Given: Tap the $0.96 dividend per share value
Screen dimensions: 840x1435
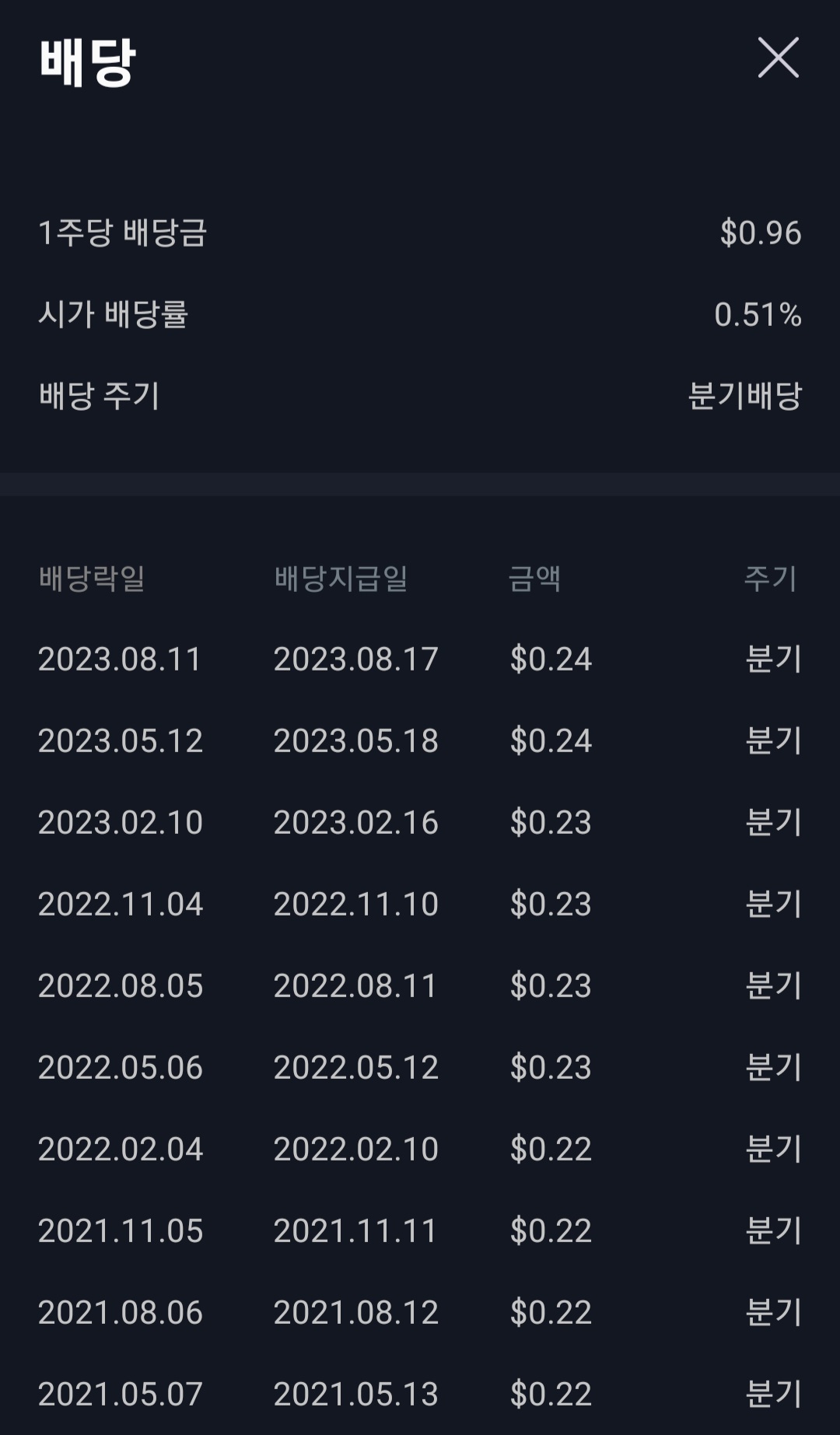Looking at the screenshot, I should pyautogui.click(x=761, y=233).
